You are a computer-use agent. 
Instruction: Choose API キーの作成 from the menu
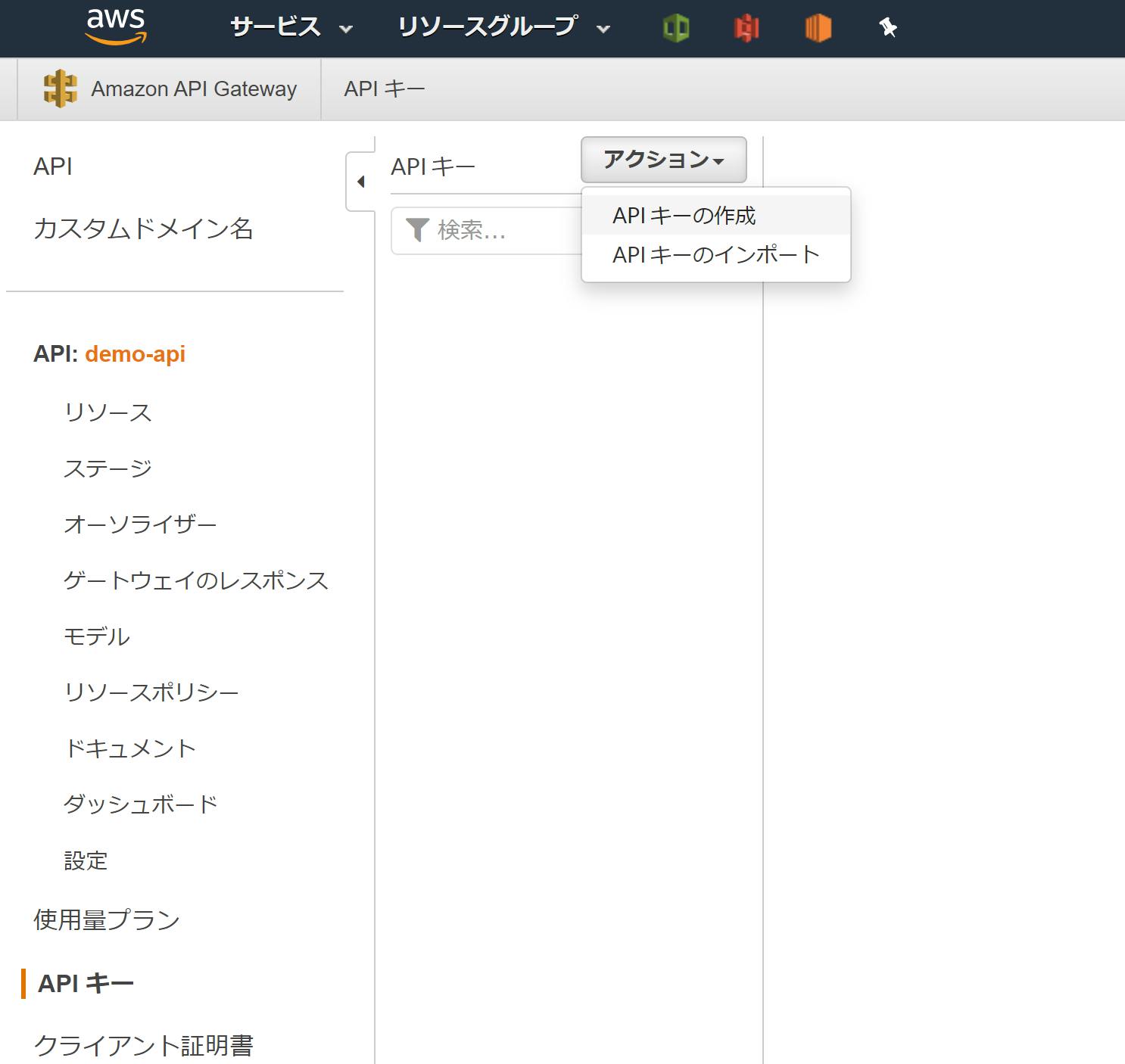tap(716, 216)
